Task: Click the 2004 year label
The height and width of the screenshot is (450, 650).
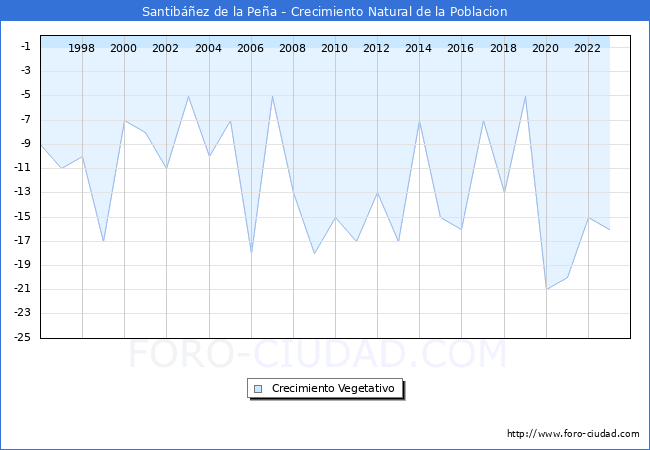Action: pyautogui.click(x=208, y=48)
